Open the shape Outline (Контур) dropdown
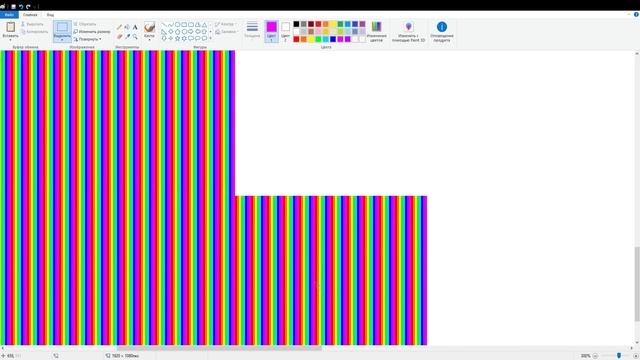This screenshot has height=360, width=640. pos(226,24)
